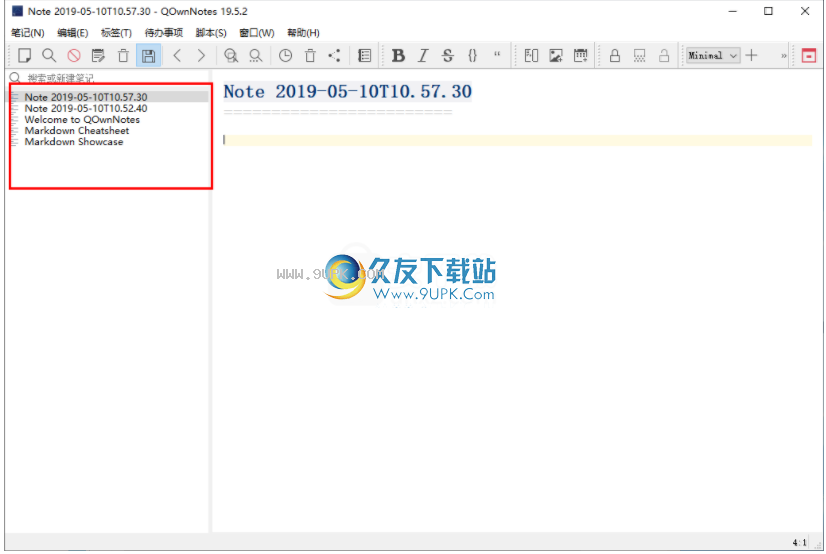The width and height of the screenshot is (826, 554).
Task: Insert a code block with braces icon
Action: (473, 55)
